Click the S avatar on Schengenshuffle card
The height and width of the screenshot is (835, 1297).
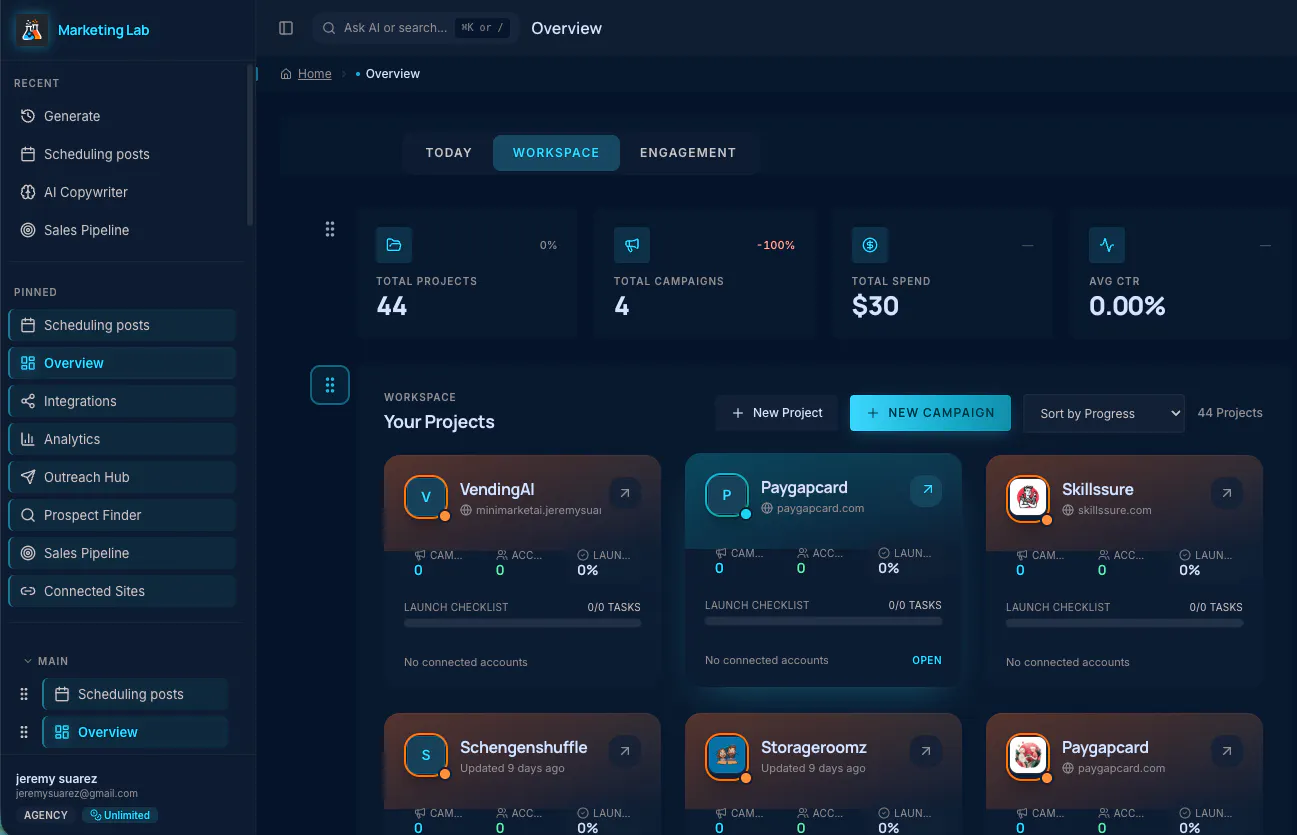point(426,755)
